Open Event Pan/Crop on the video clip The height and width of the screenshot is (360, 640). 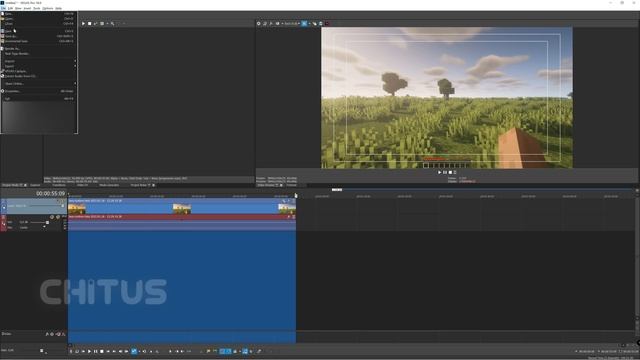284,201
